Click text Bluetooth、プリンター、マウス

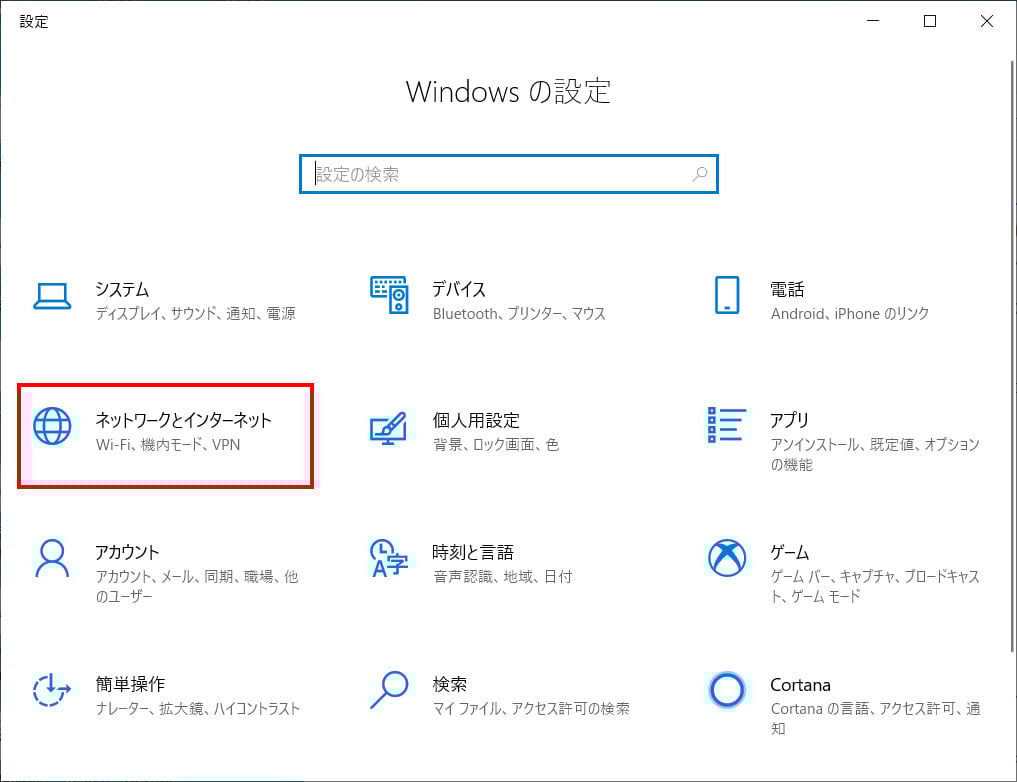pyautogui.click(x=519, y=314)
